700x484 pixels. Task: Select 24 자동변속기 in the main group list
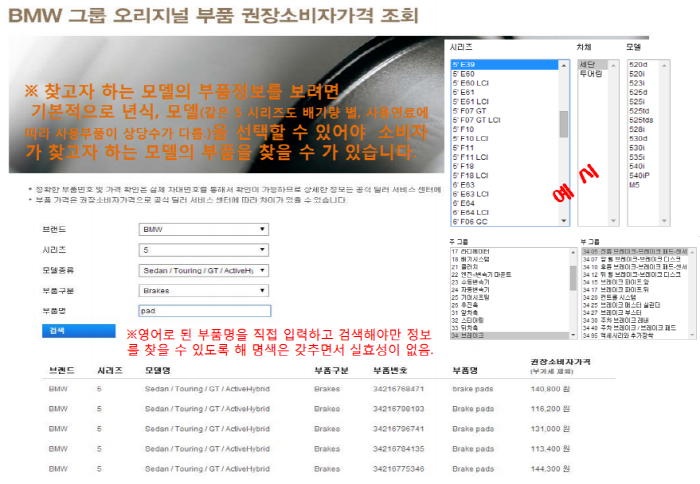[x=510, y=290]
